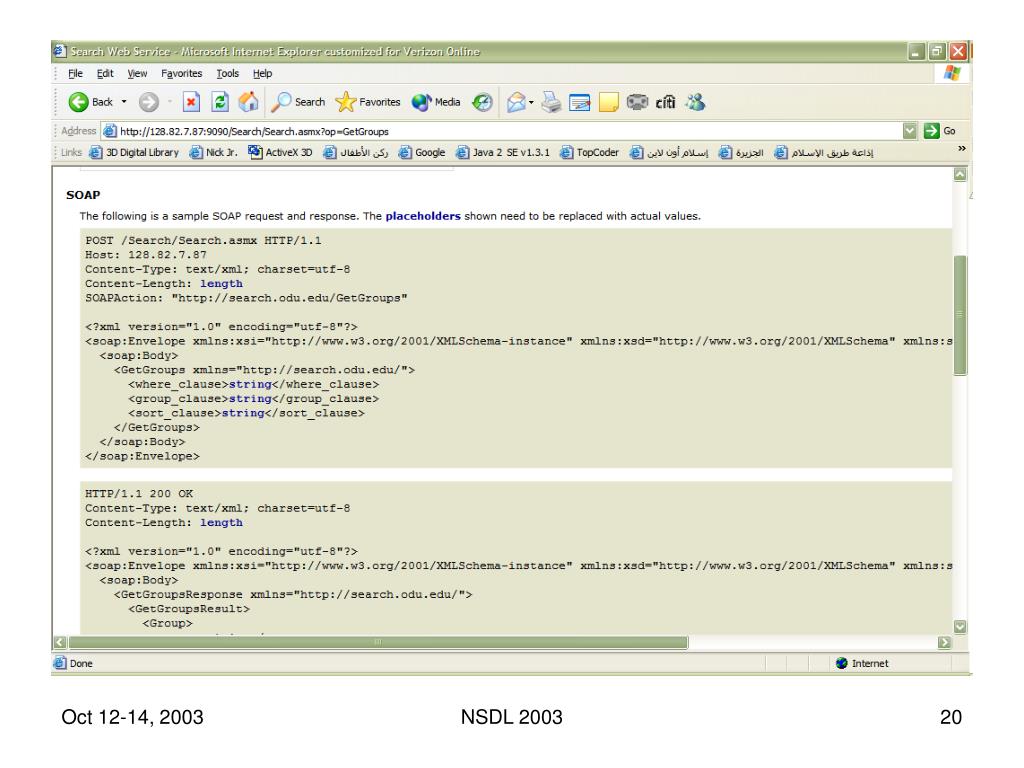The image size is (1024, 768).
Task: Open the TopCoder link
Action: pyautogui.click(x=589, y=153)
